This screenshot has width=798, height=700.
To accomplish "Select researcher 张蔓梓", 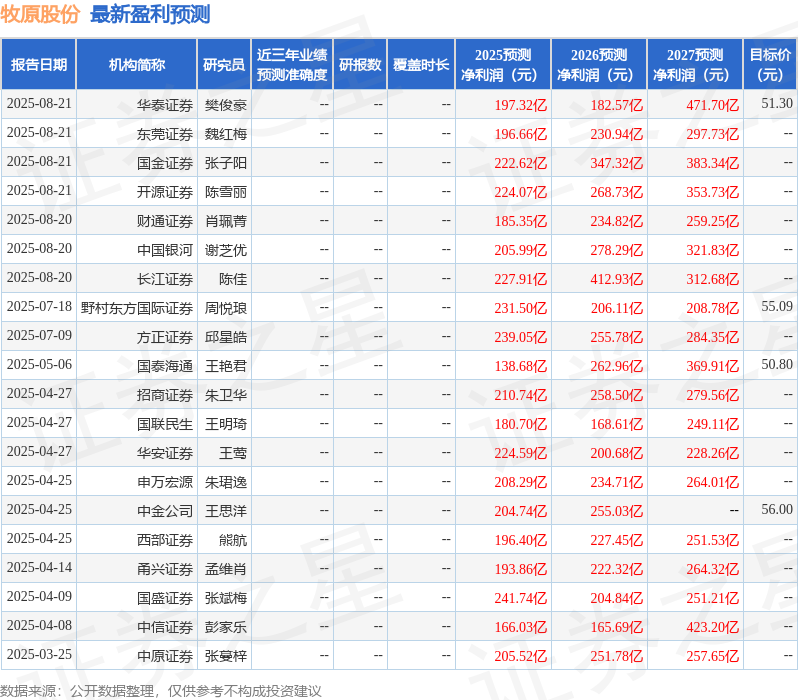I will coord(226,656).
